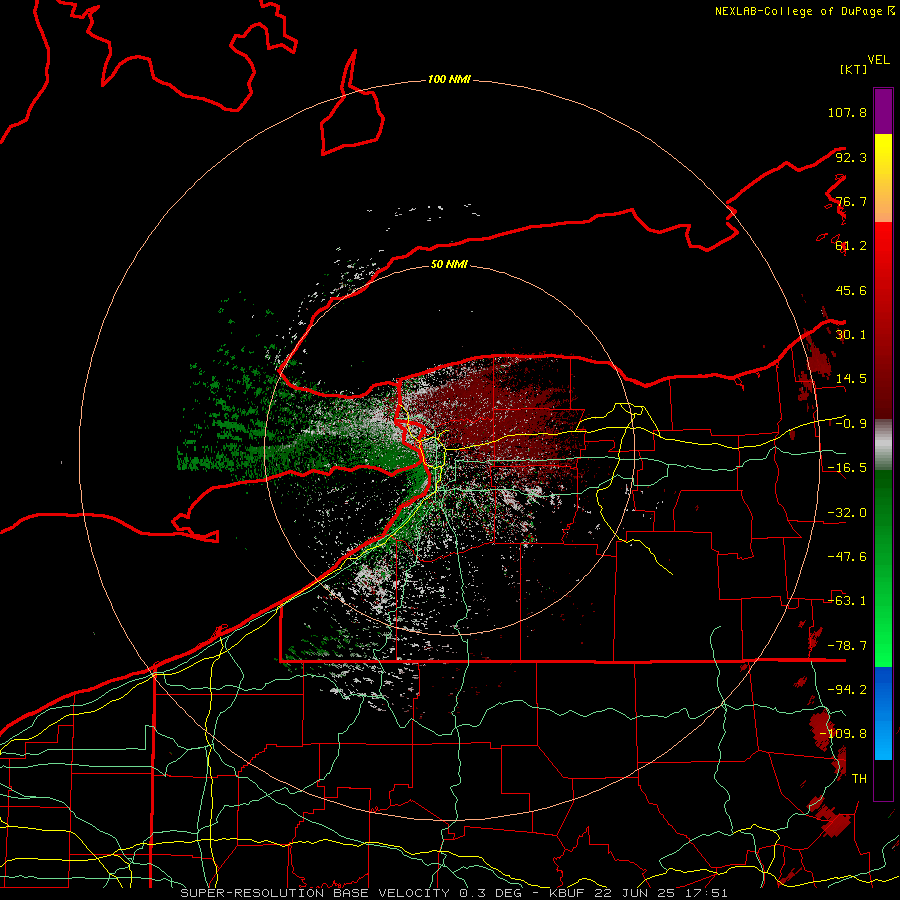Click the -32.0 velocity scale value
900x900 pixels.
point(847,513)
